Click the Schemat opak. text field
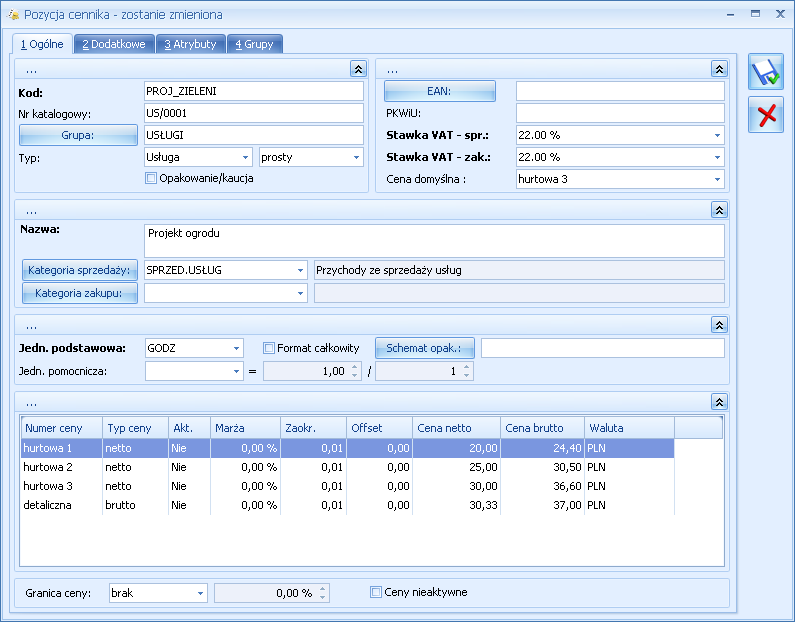795x622 pixels. (603, 348)
